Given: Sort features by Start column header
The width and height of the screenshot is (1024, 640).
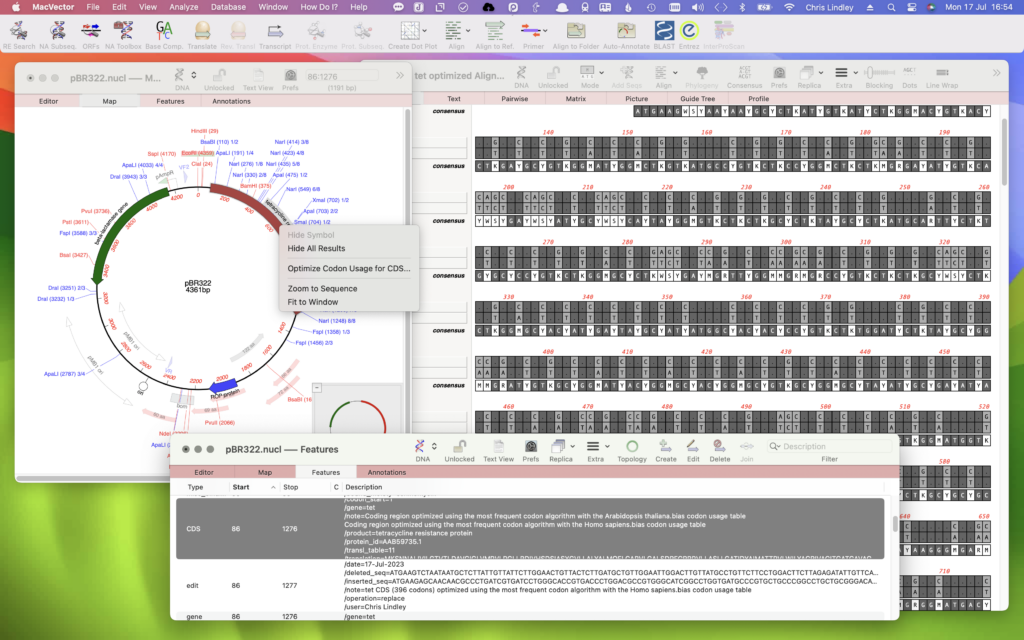Looking at the screenshot, I should pyautogui.click(x=251, y=487).
